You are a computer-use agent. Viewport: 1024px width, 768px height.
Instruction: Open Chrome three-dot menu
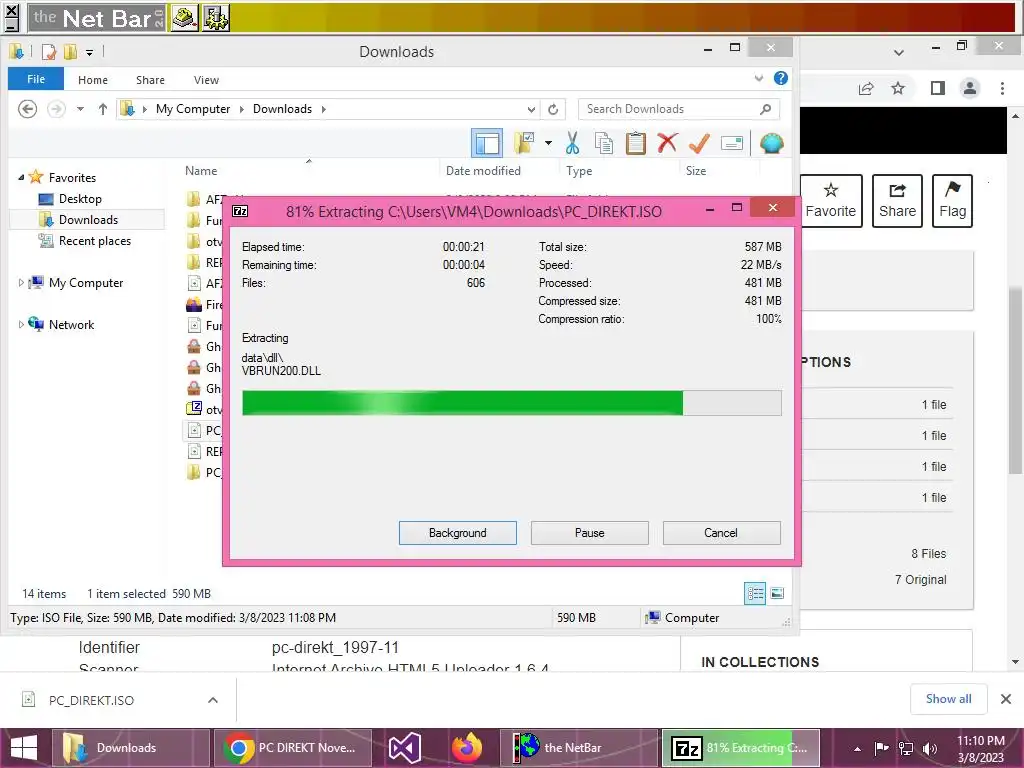[x=1002, y=88]
